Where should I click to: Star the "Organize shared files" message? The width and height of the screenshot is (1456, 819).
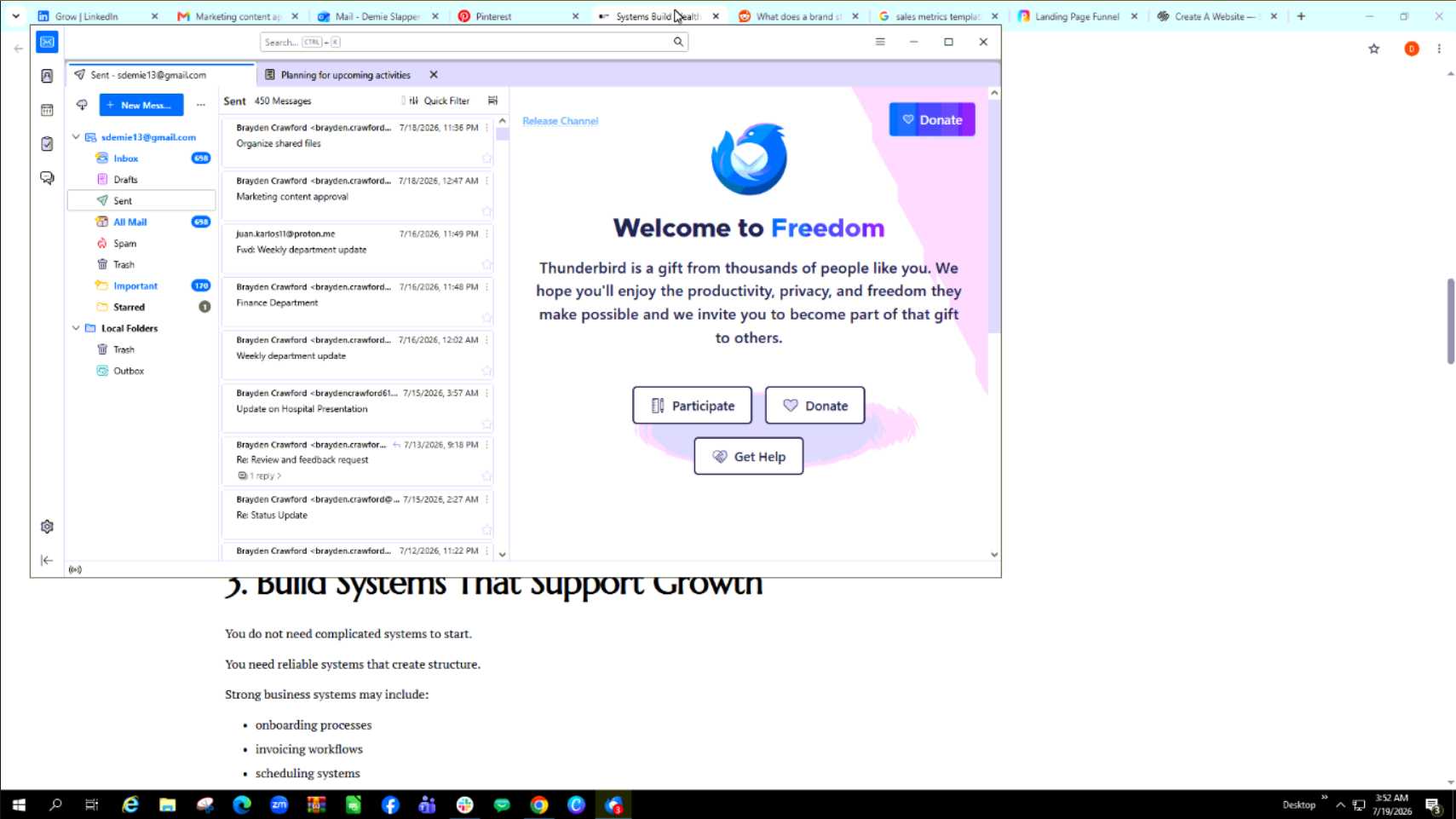486,159
